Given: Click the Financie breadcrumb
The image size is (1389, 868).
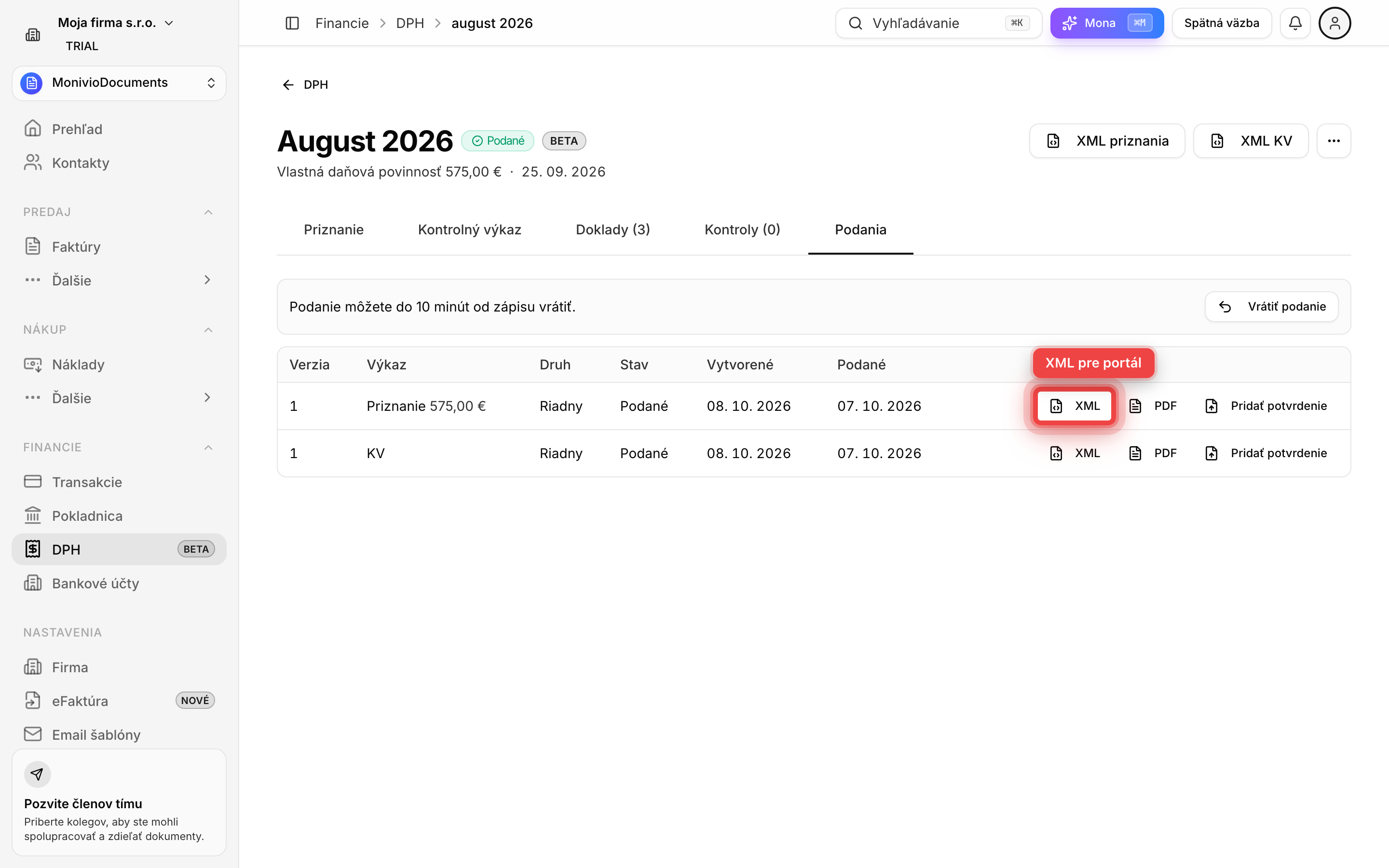Looking at the screenshot, I should [342, 23].
